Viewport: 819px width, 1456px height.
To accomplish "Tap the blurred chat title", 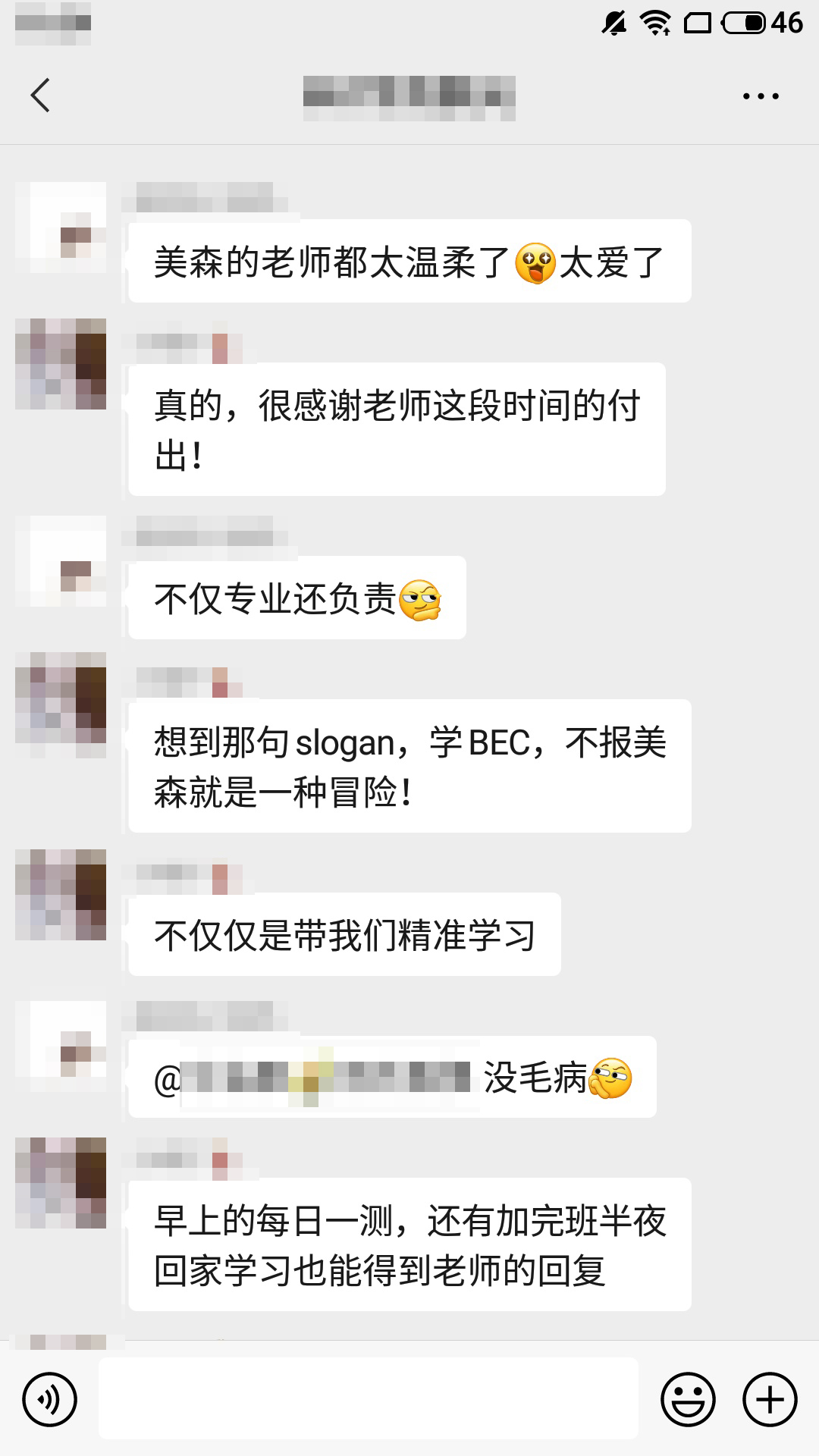I will coord(409,98).
